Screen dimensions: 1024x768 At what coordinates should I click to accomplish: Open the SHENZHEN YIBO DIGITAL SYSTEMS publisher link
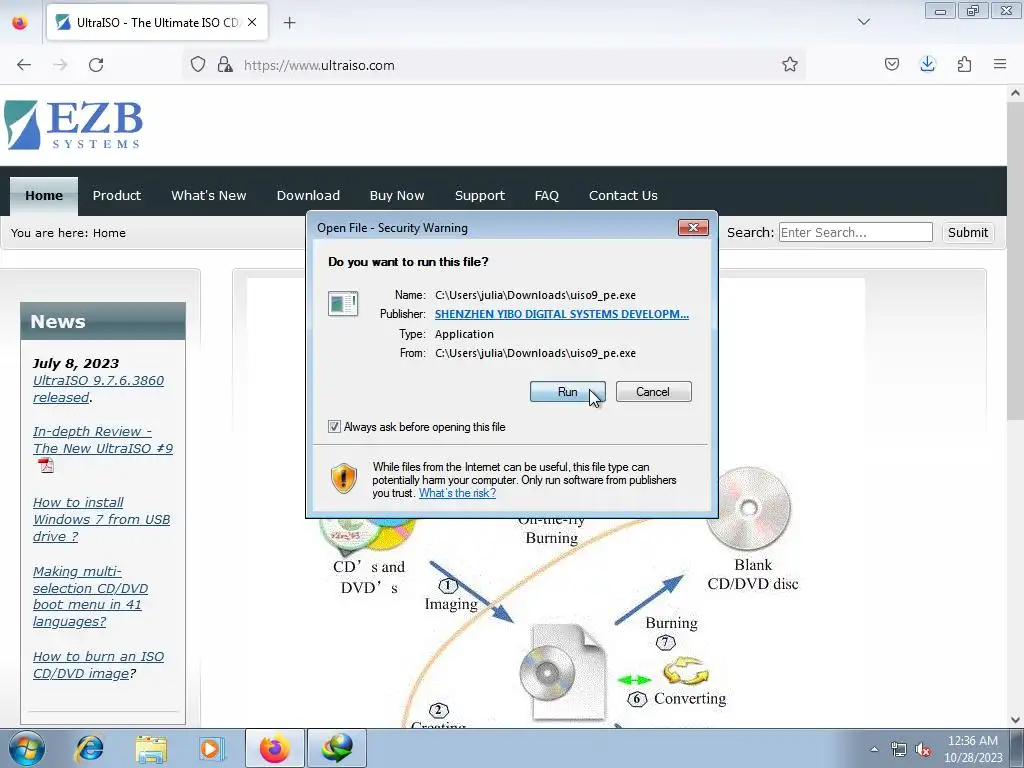coord(562,314)
